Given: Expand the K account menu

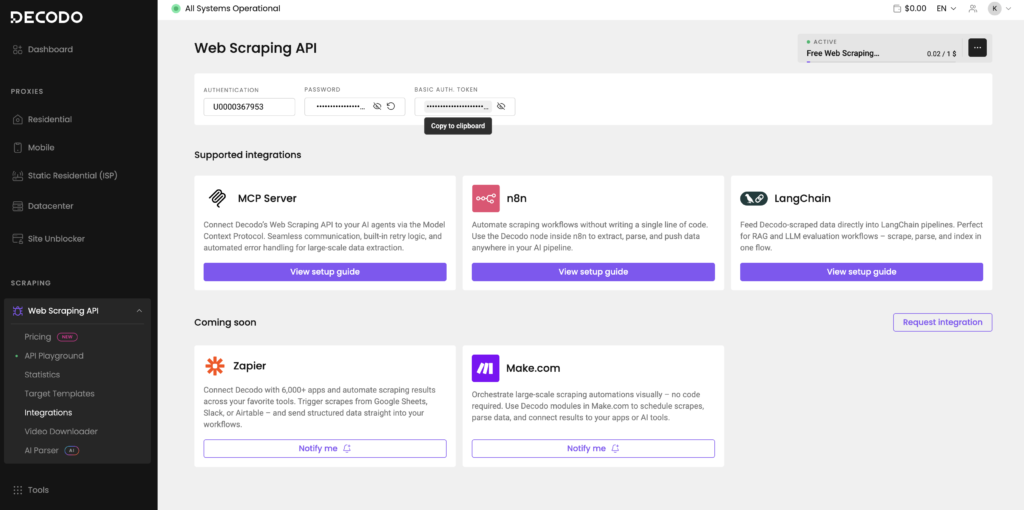Looking at the screenshot, I should coord(998,8).
